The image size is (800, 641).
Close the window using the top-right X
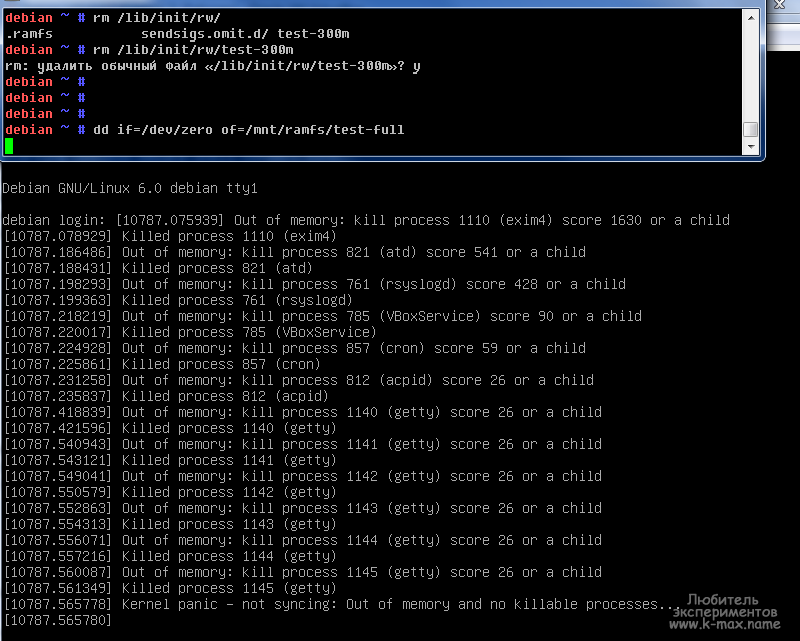point(780,5)
